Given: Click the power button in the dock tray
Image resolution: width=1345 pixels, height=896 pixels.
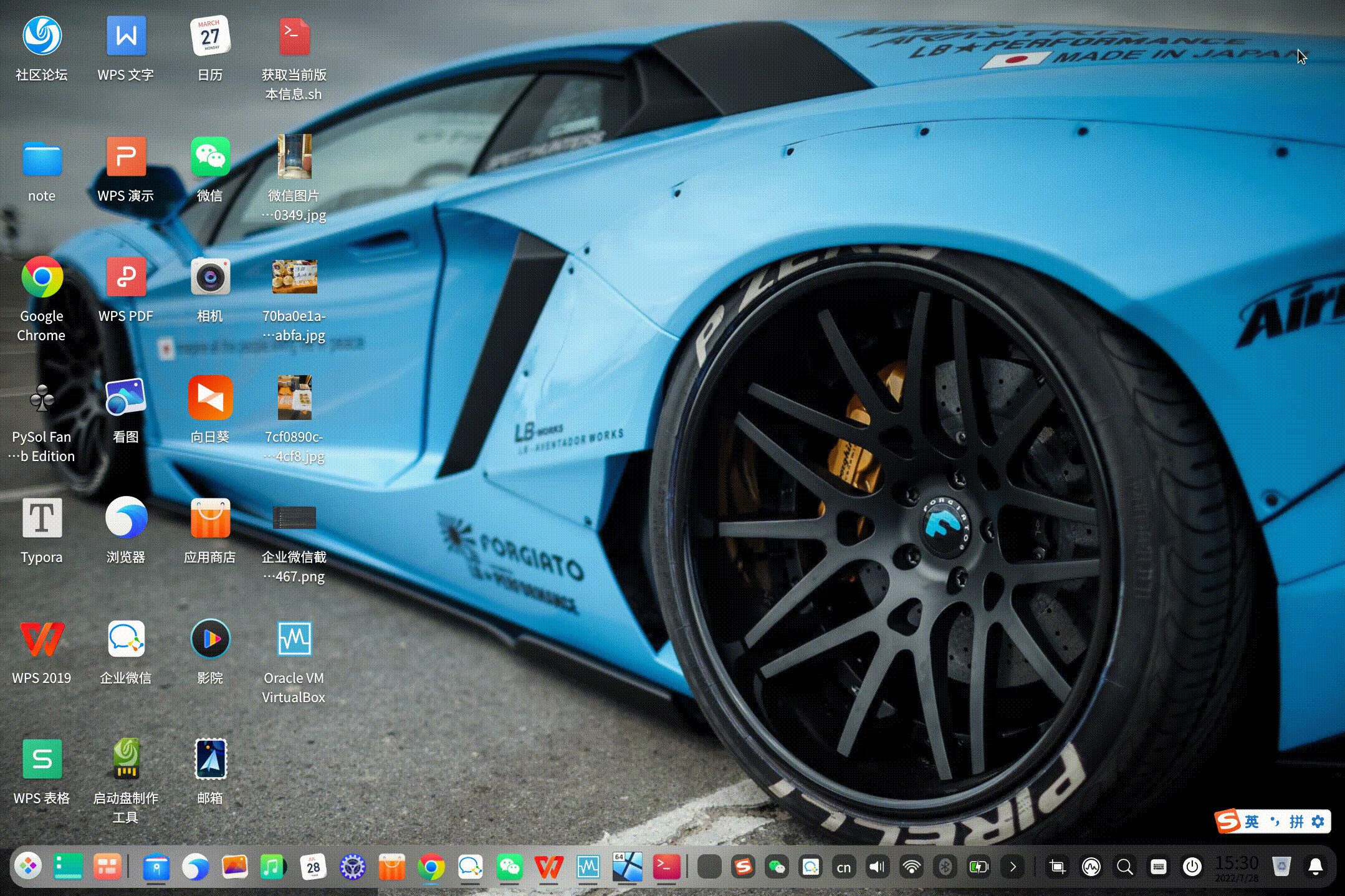Looking at the screenshot, I should click(1192, 867).
